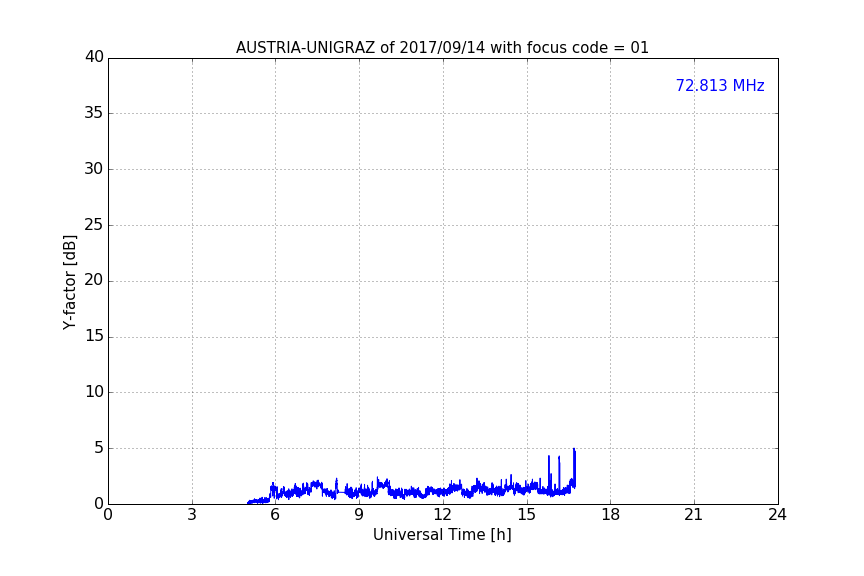Click y-axis tick value 35
Viewport: 864px width, 576px height.
point(94,113)
